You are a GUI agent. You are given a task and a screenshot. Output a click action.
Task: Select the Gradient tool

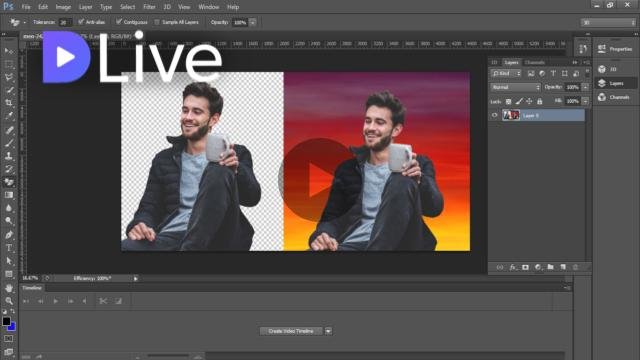[9, 195]
